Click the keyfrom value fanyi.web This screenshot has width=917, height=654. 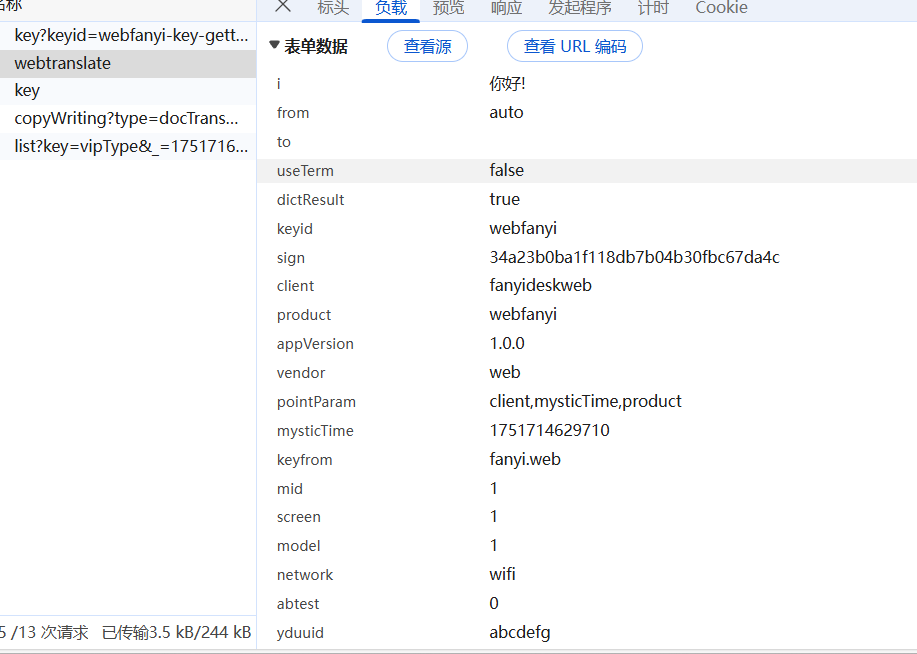525,459
